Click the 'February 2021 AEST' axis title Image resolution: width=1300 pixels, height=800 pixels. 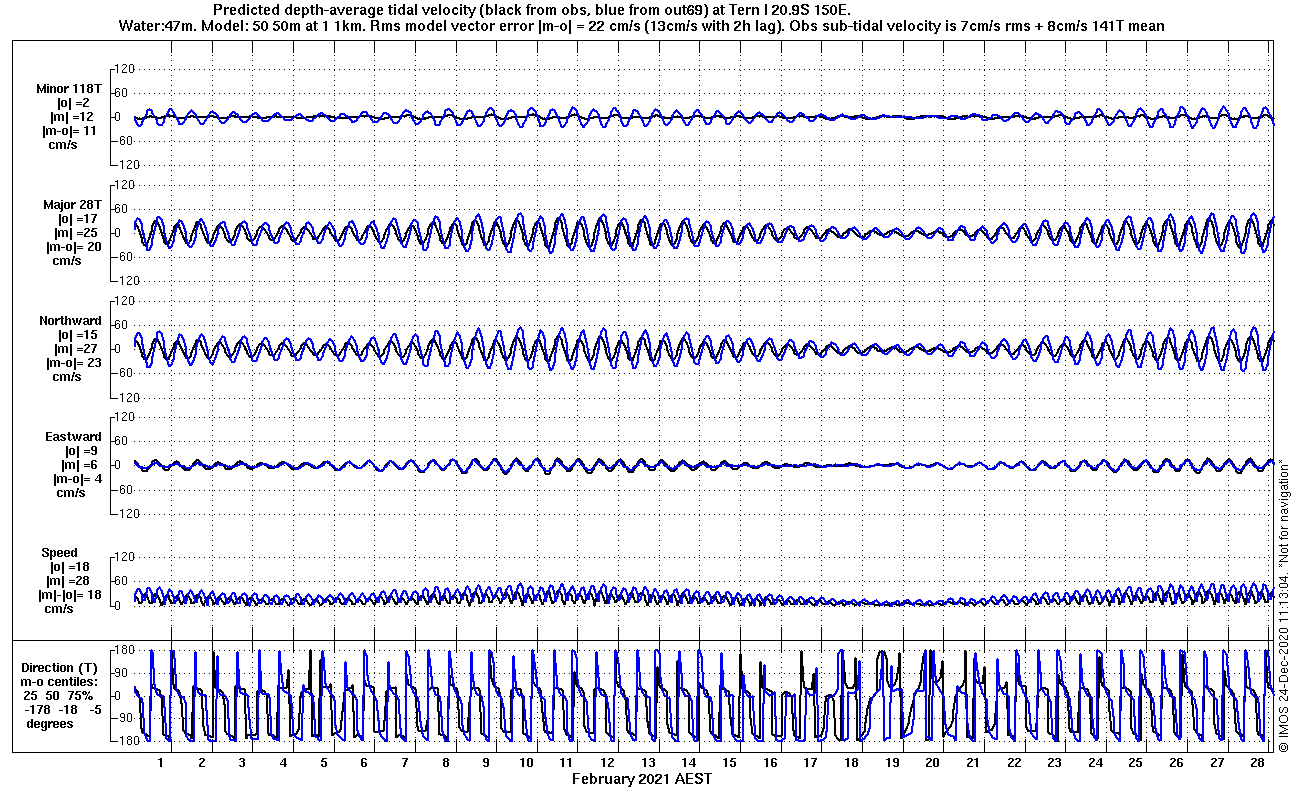point(642,779)
